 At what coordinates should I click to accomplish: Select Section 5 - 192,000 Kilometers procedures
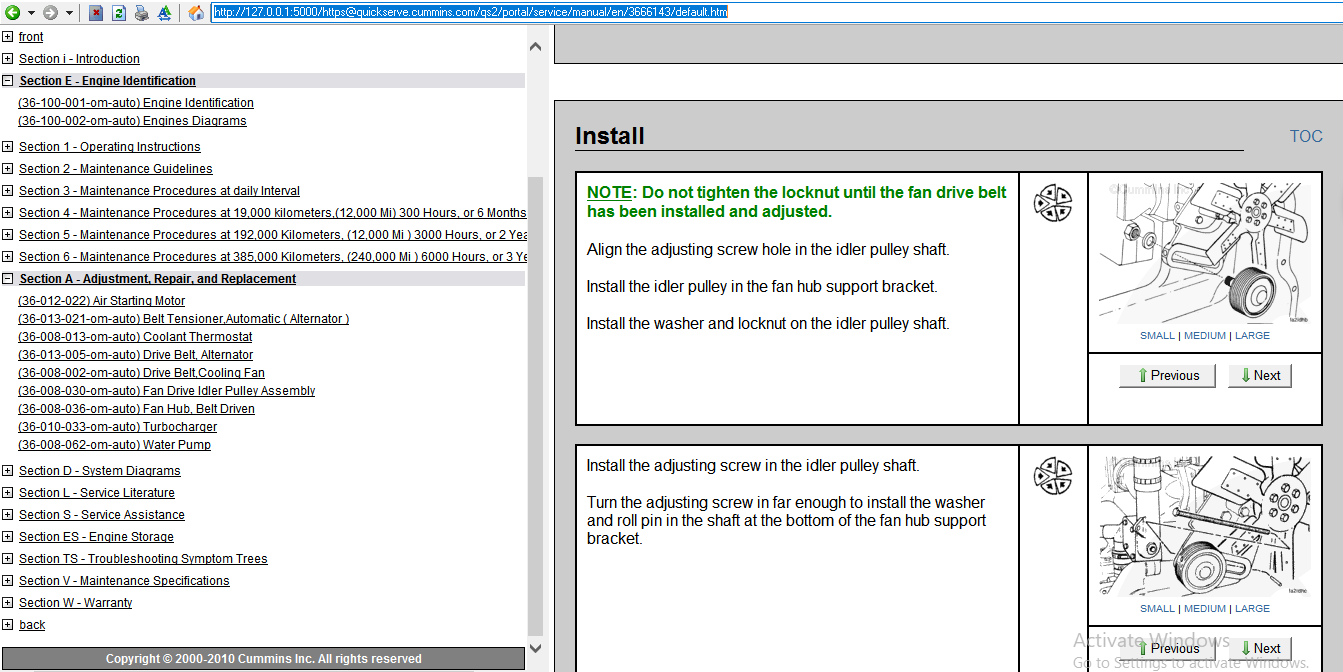[x=272, y=235]
